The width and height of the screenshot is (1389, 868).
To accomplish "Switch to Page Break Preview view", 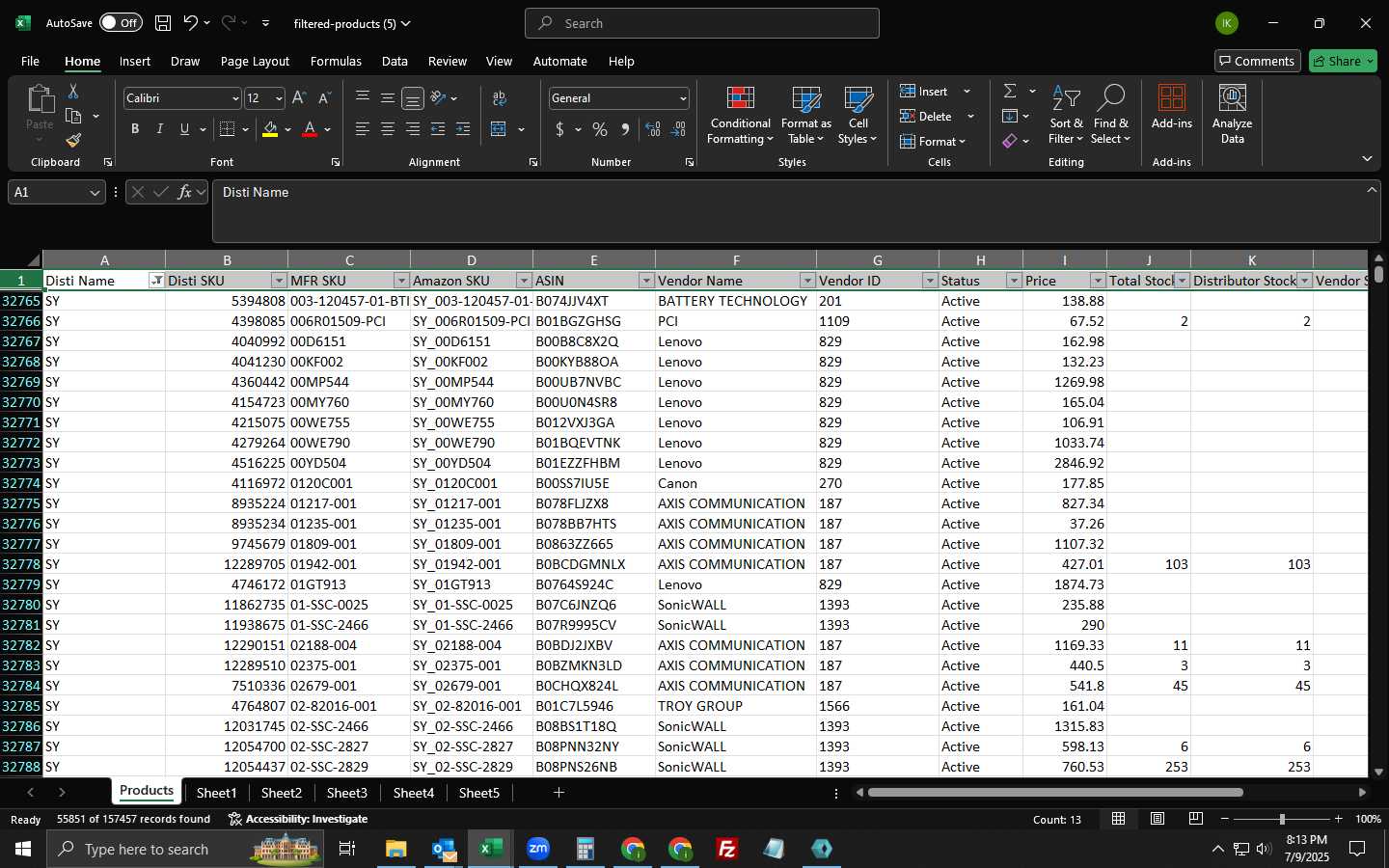I will coord(1195,819).
